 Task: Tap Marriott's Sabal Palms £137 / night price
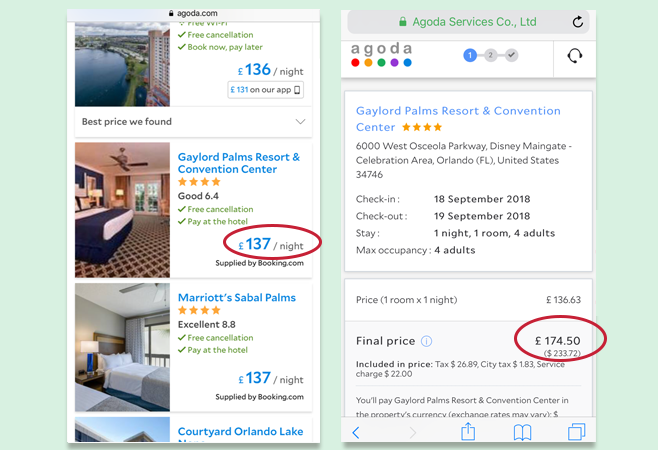271,378
